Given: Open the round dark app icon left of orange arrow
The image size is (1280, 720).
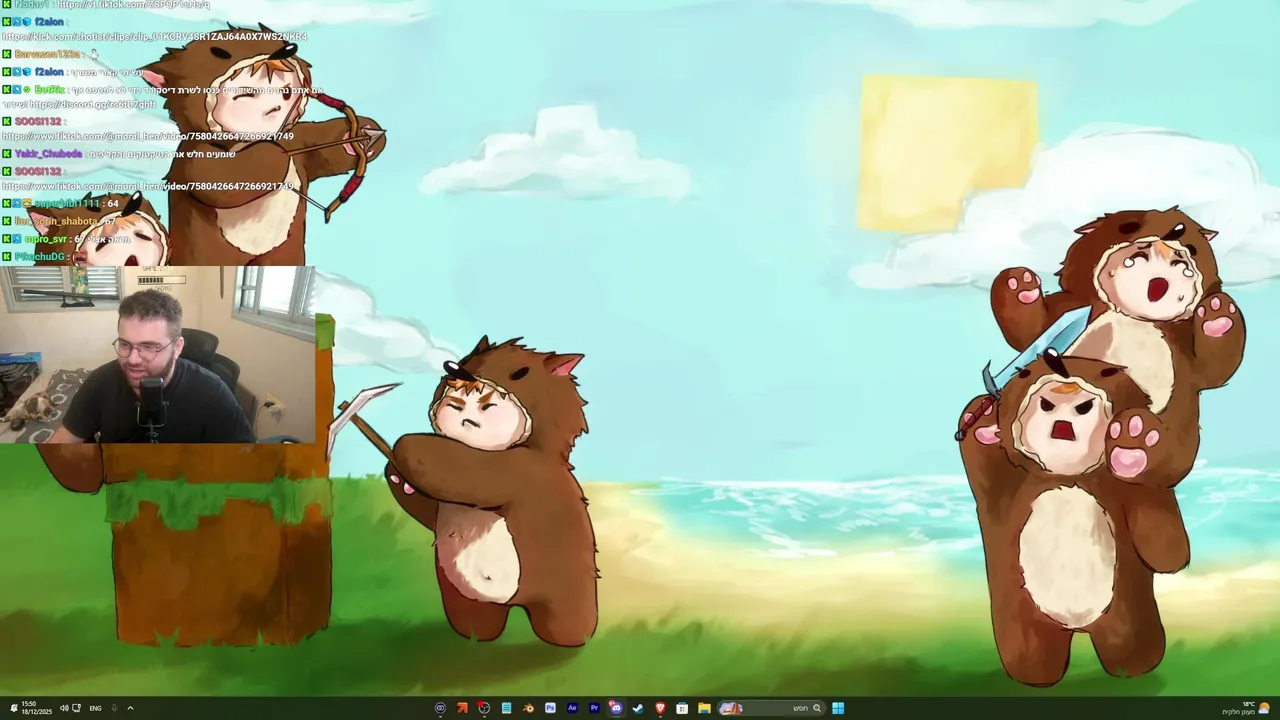Looking at the screenshot, I should [x=441, y=708].
